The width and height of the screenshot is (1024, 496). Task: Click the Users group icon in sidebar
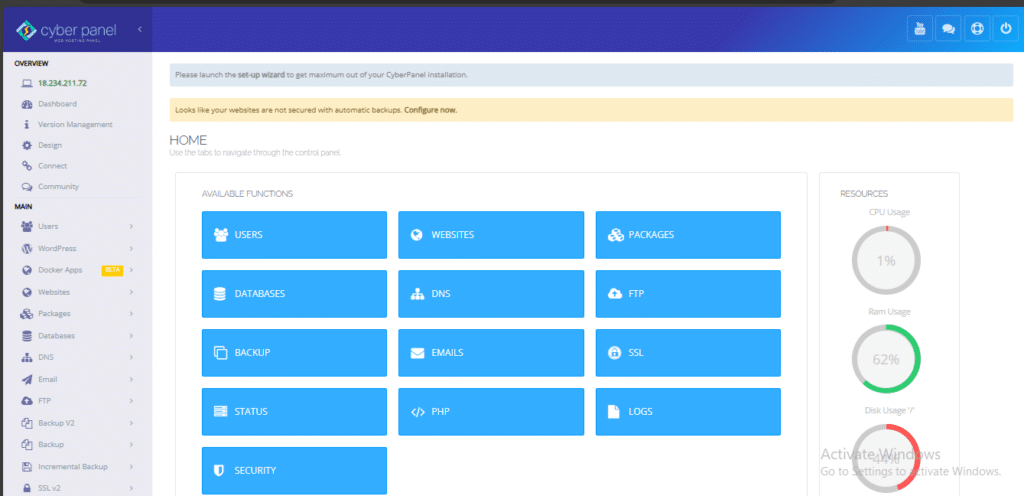click(x=27, y=226)
